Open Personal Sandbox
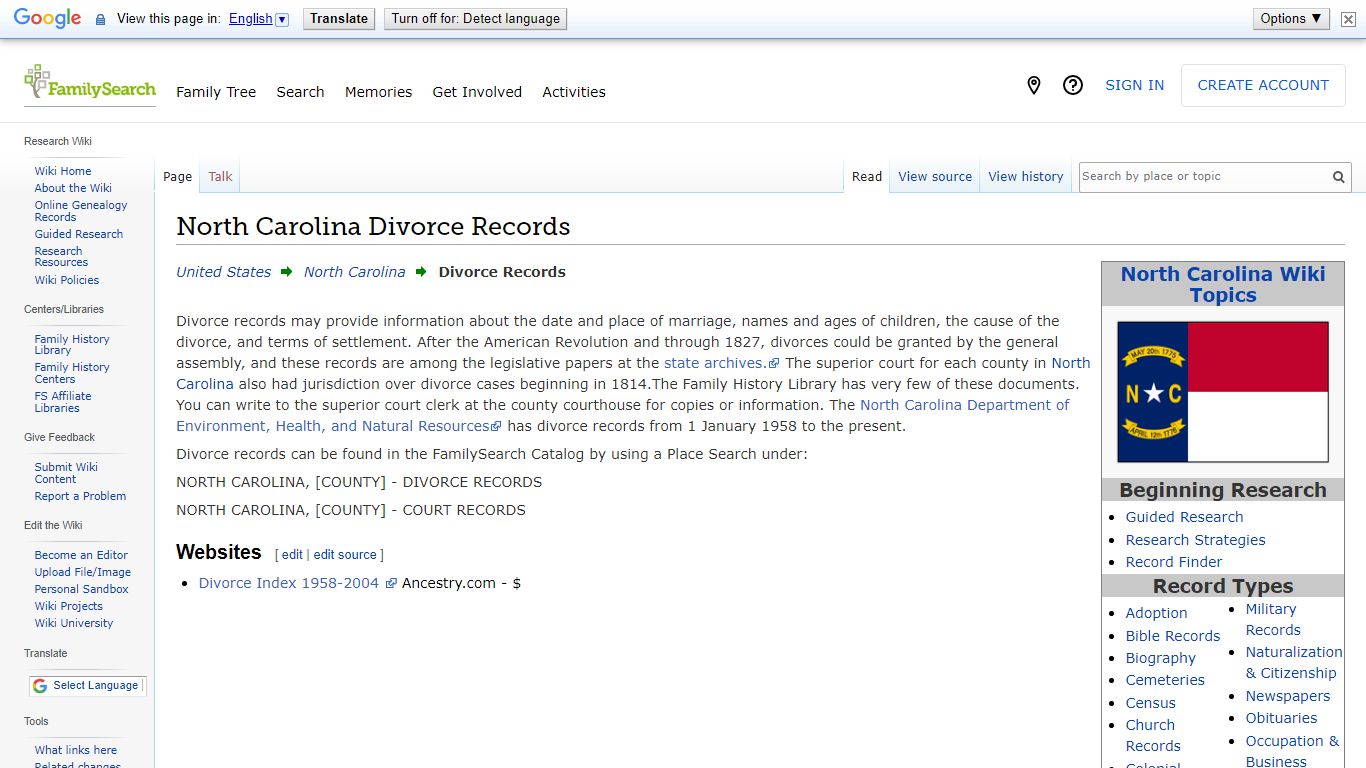The height and width of the screenshot is (768, 1366). pyautogui.click(x=82, y=589)
